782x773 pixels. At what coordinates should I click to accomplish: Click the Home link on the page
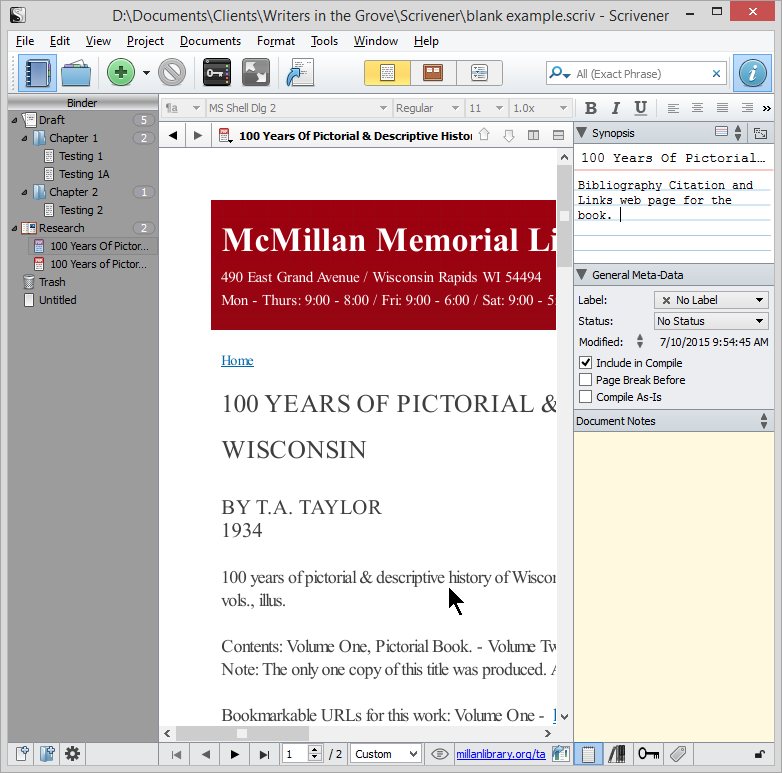tap(237, 361)
